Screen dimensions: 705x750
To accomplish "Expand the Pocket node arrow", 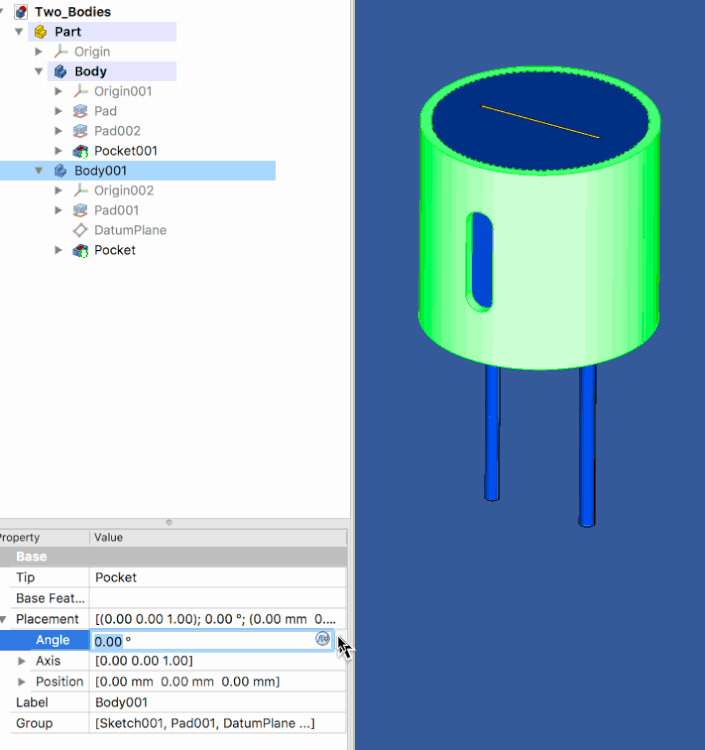I will coord(59,250).
